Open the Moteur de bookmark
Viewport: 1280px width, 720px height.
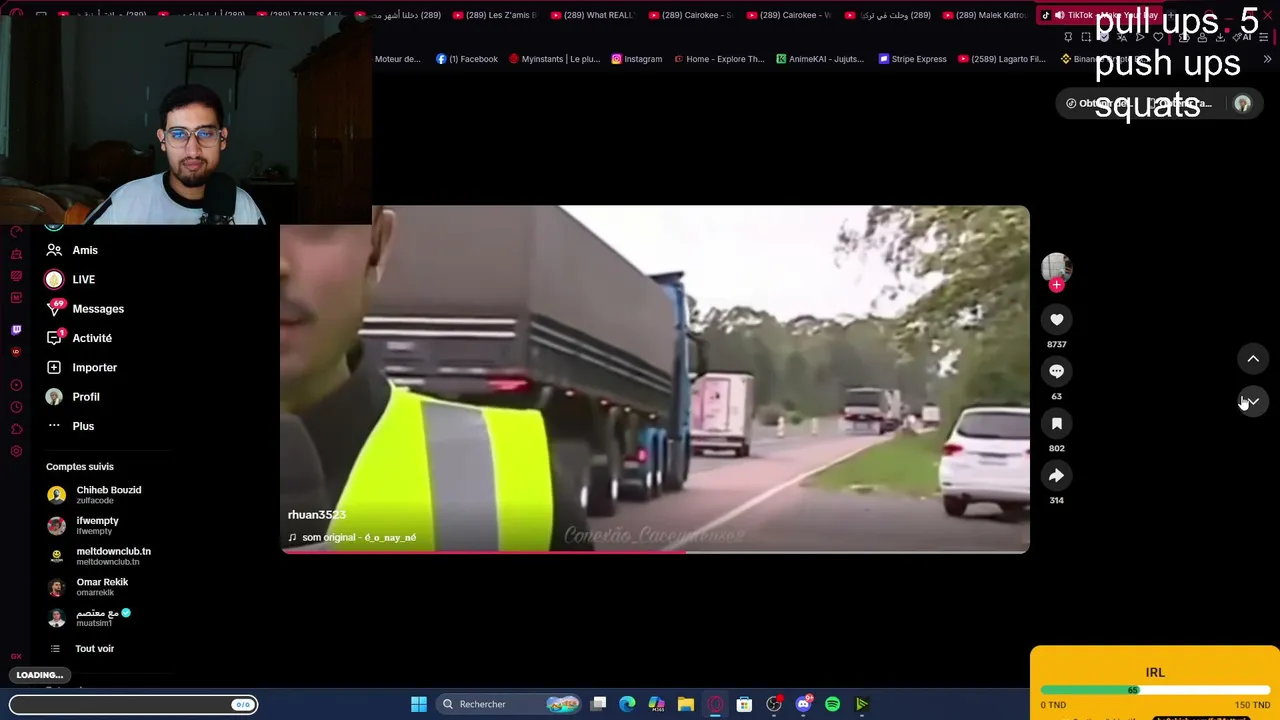tap(398, 59)
